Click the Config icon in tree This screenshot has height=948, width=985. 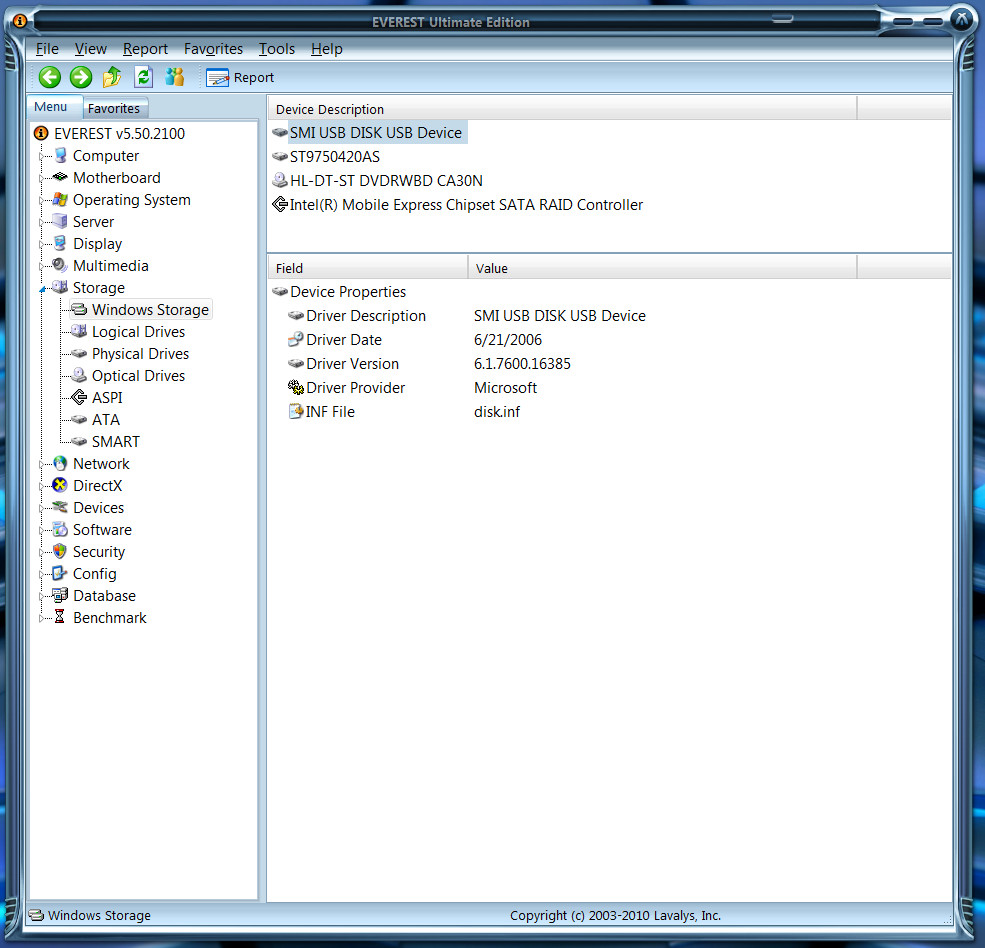pos(60,573)
